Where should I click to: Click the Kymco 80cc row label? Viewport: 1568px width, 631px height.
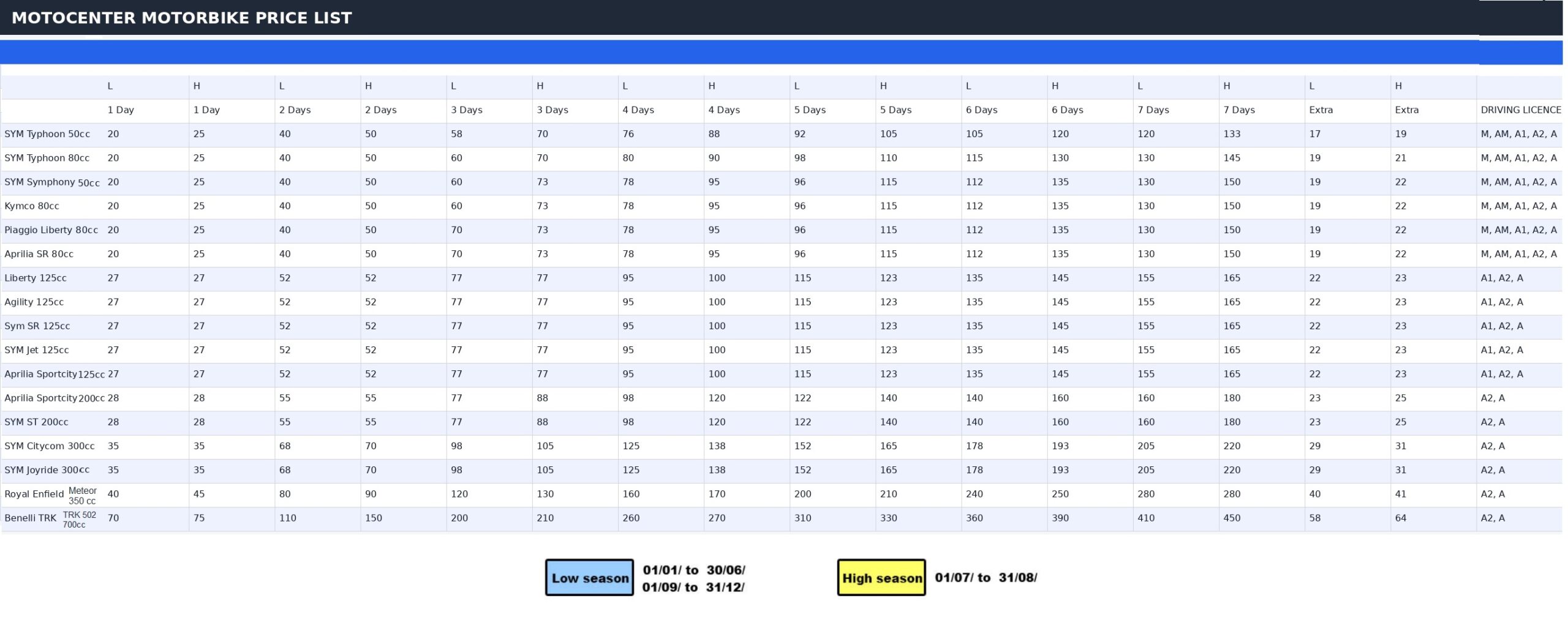[x=32, y=206]
